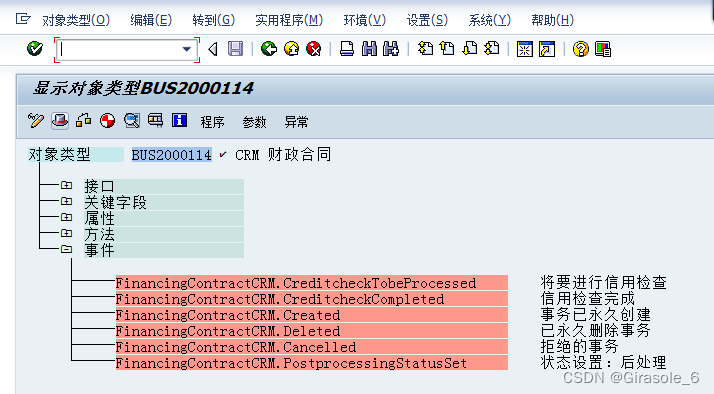
Task: Click the top hat toolbar icon
Action: click(60, 121)
